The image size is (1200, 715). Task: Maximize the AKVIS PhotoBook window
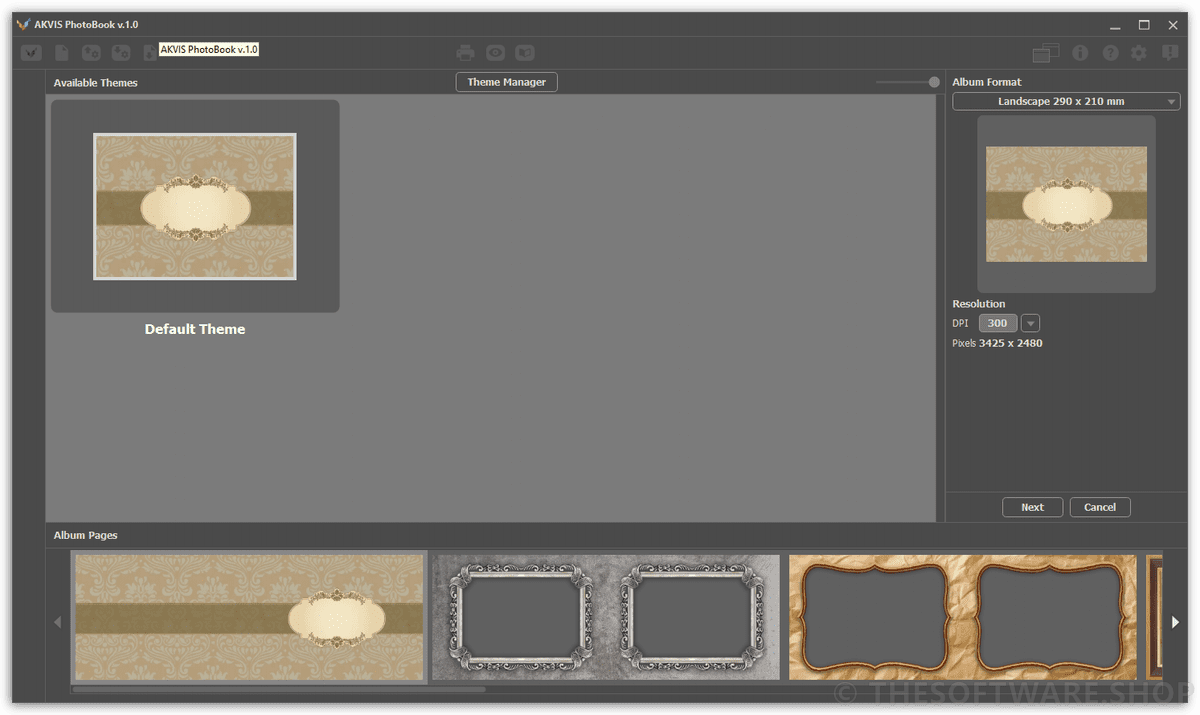click(1144, 24)
